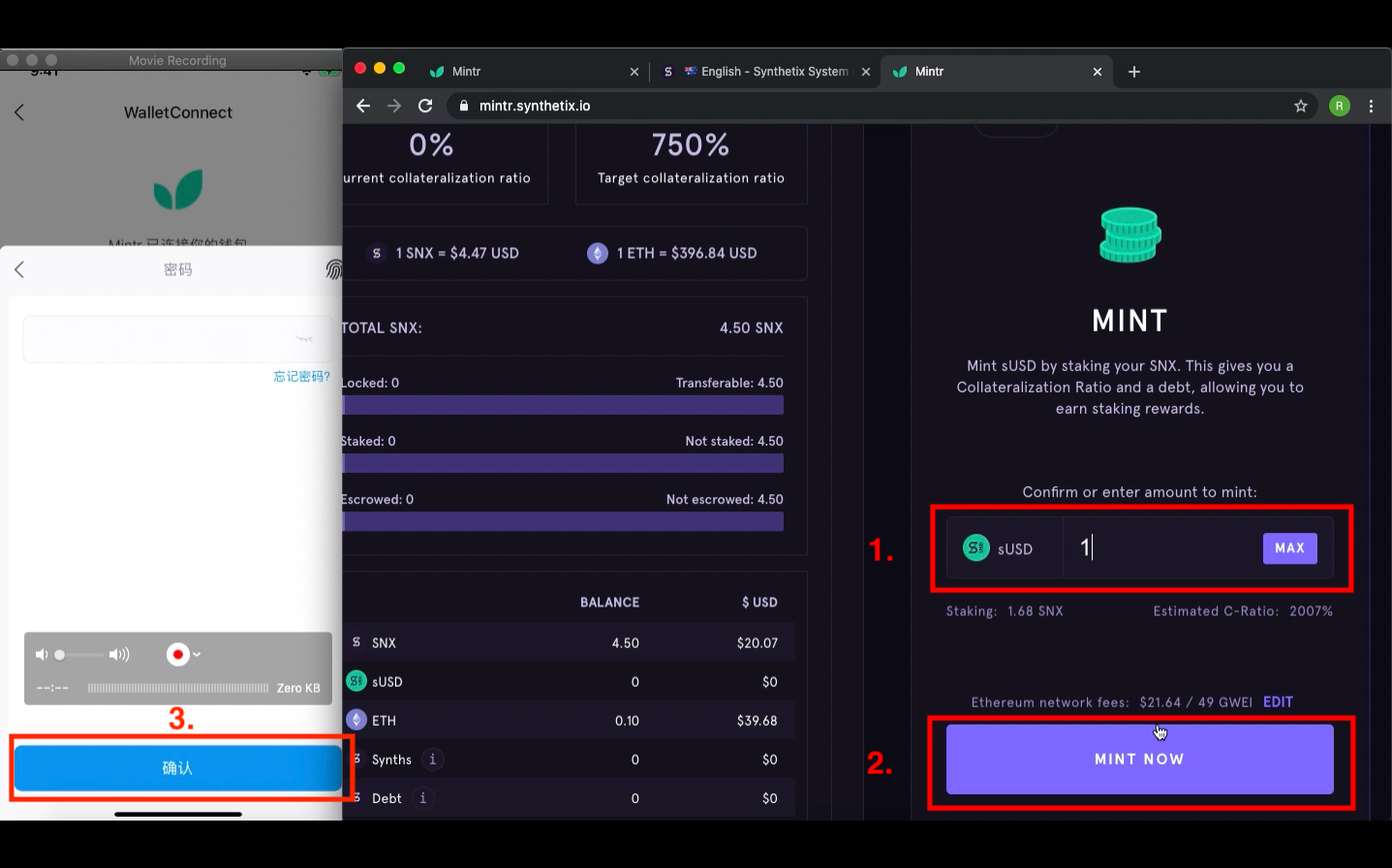Open a new browser tab

pos(1134,72)
